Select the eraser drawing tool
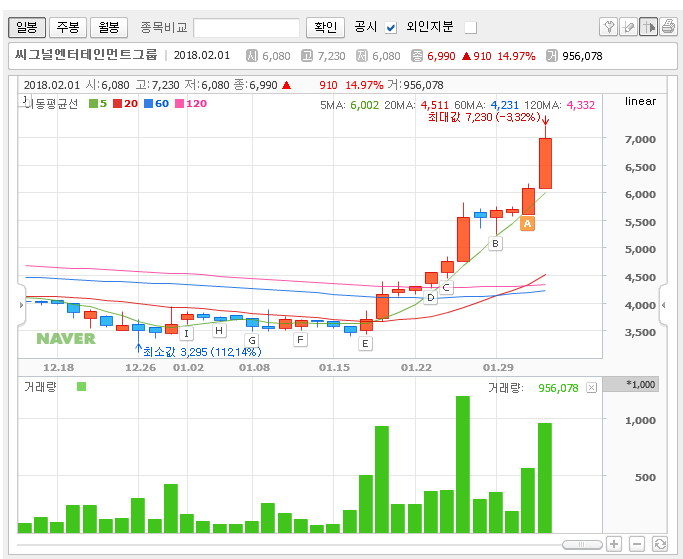Image resolution: width=683 pixels, height=559 pixels. pos(628,27)
